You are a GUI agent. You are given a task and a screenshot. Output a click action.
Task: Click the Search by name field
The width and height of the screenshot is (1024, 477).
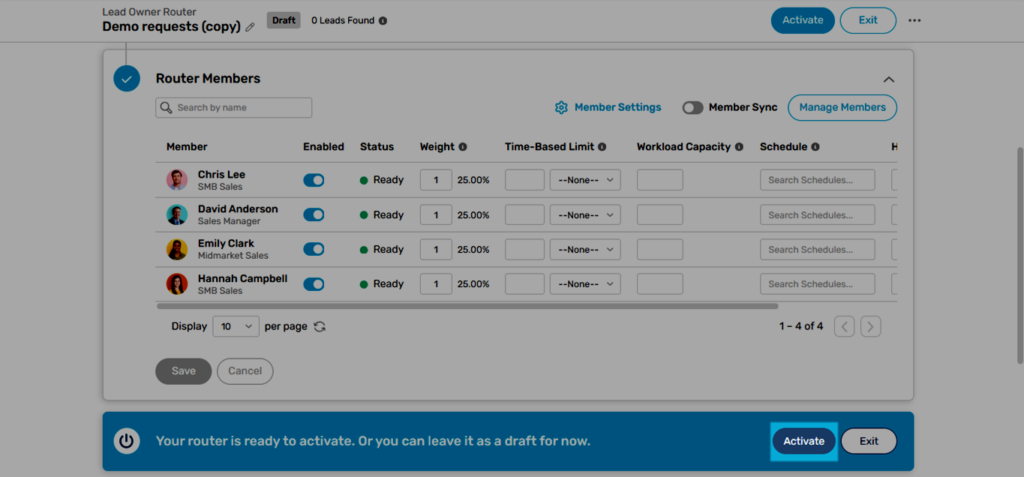[x=234, y=107]
